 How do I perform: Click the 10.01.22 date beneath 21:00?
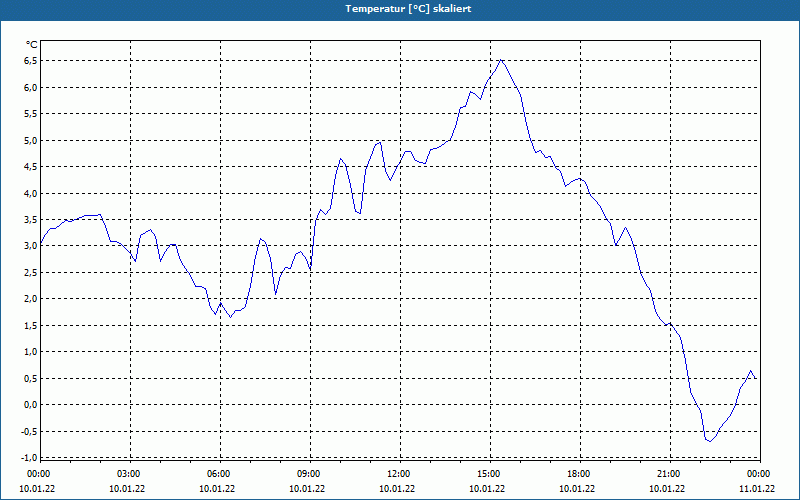[x=667, y=489]
